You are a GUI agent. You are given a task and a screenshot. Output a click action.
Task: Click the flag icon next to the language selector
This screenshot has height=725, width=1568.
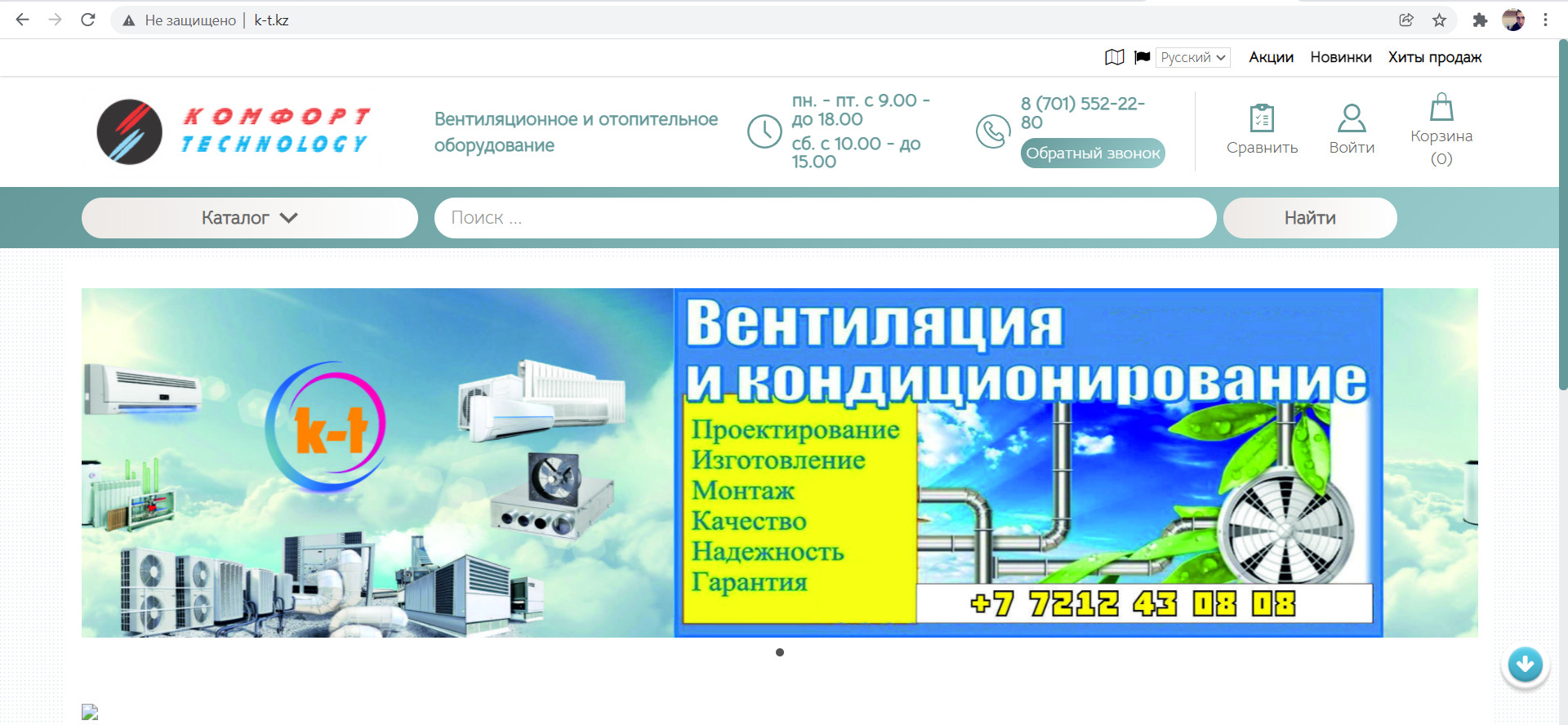tap(1143, 57)
